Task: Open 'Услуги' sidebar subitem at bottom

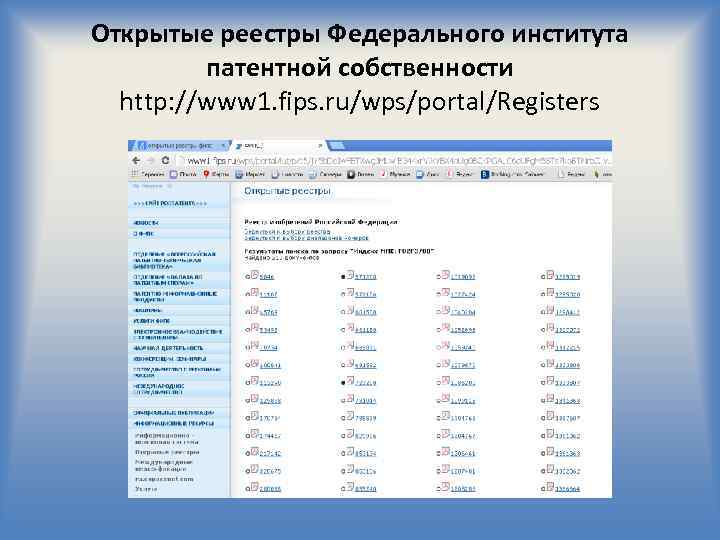Action: click(x=146, y=489)
